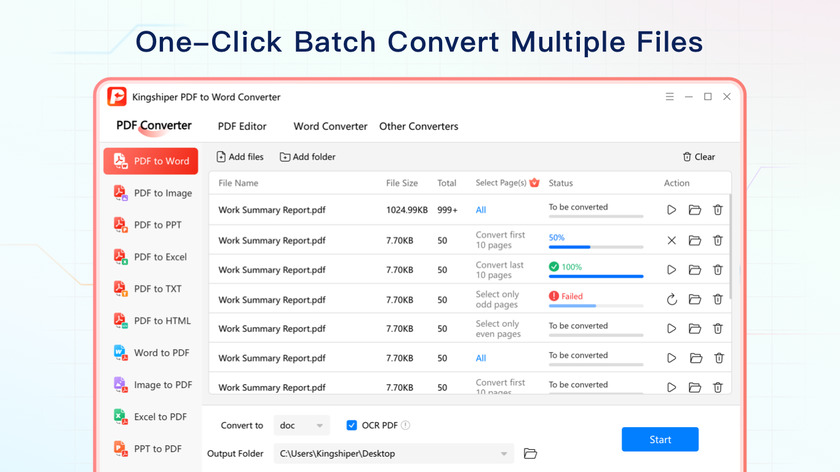Delete the row at 50% progress
Image resolution: width=840 pixels, height=472 pixels.
[x=718, y=241]
